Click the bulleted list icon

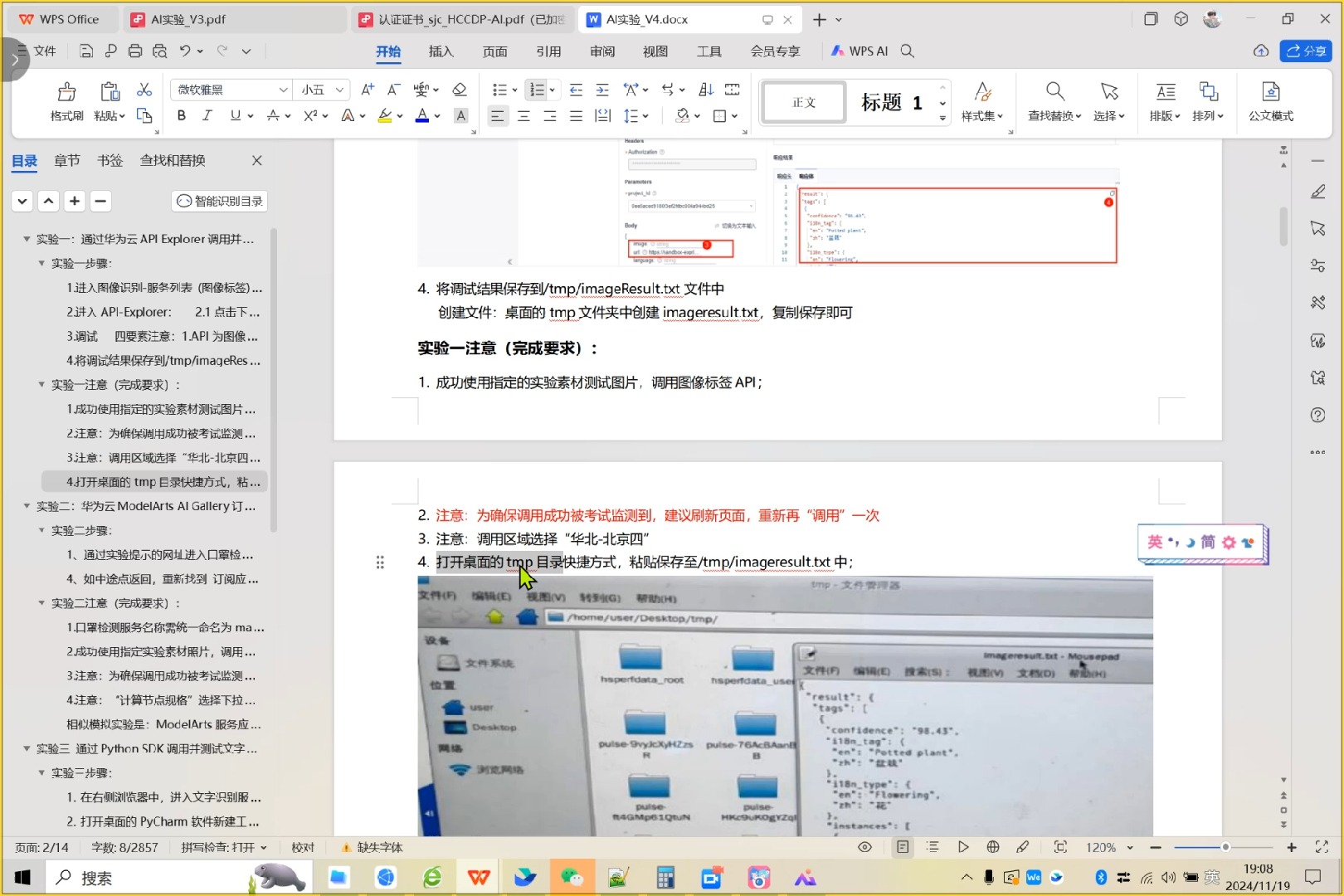pyautogui.click(x=499, y=90)
